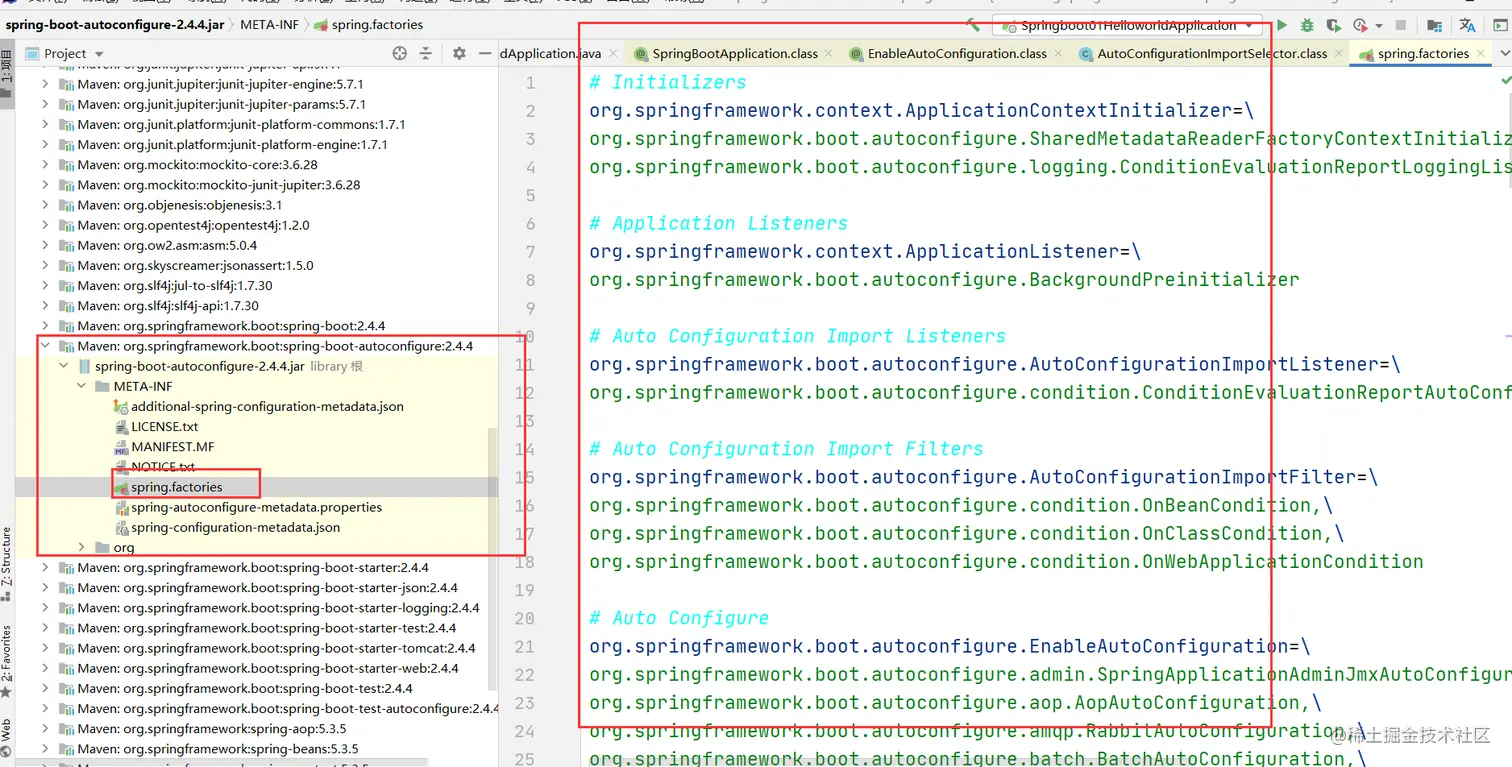Click the translate icon in the toolbar
Image resolution: width=1512 pixels, height=767 pixels.
(x=1468, y=25)
